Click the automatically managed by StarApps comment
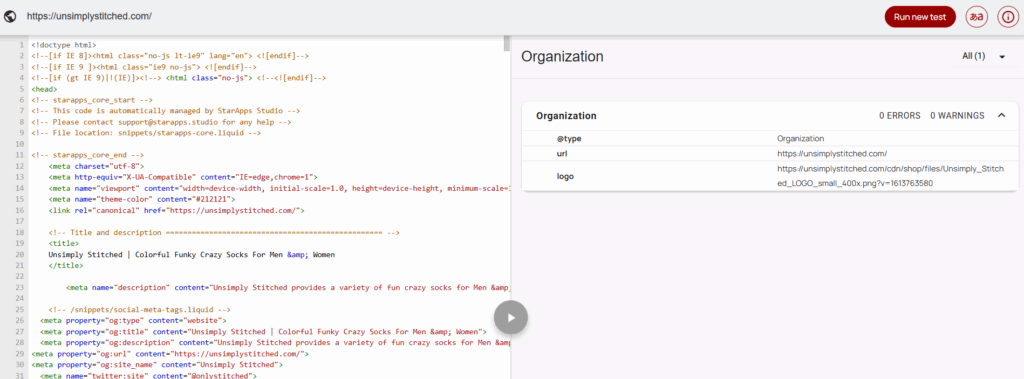1024x379 pixels. pyautogui.click(x=165, y=111)
